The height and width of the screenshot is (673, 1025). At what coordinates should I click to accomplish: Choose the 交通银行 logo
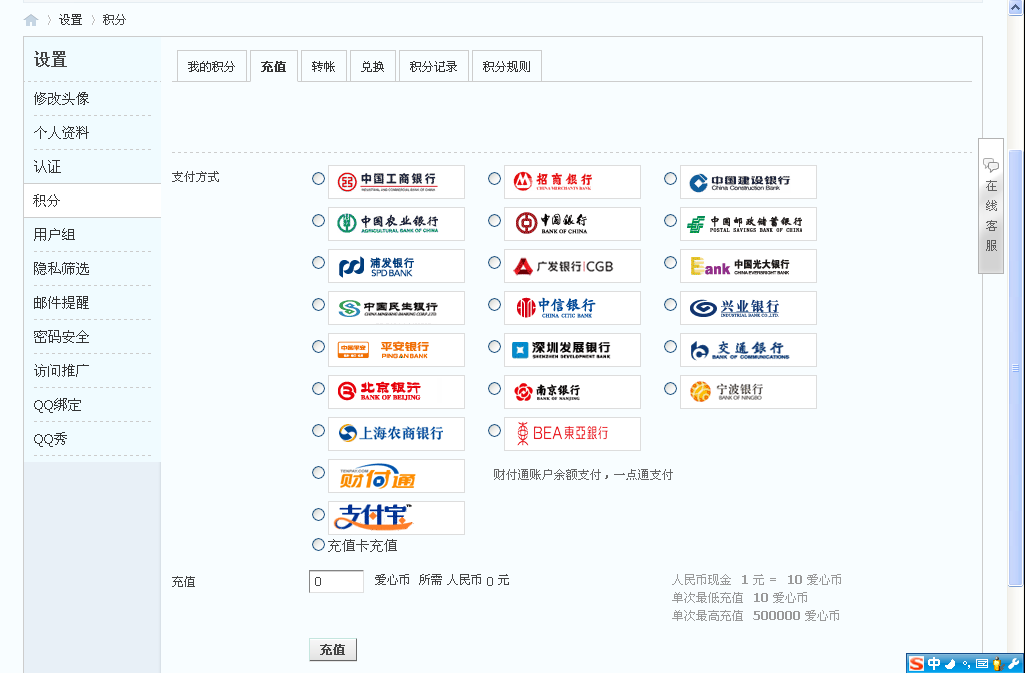click(x=748, y=350)
